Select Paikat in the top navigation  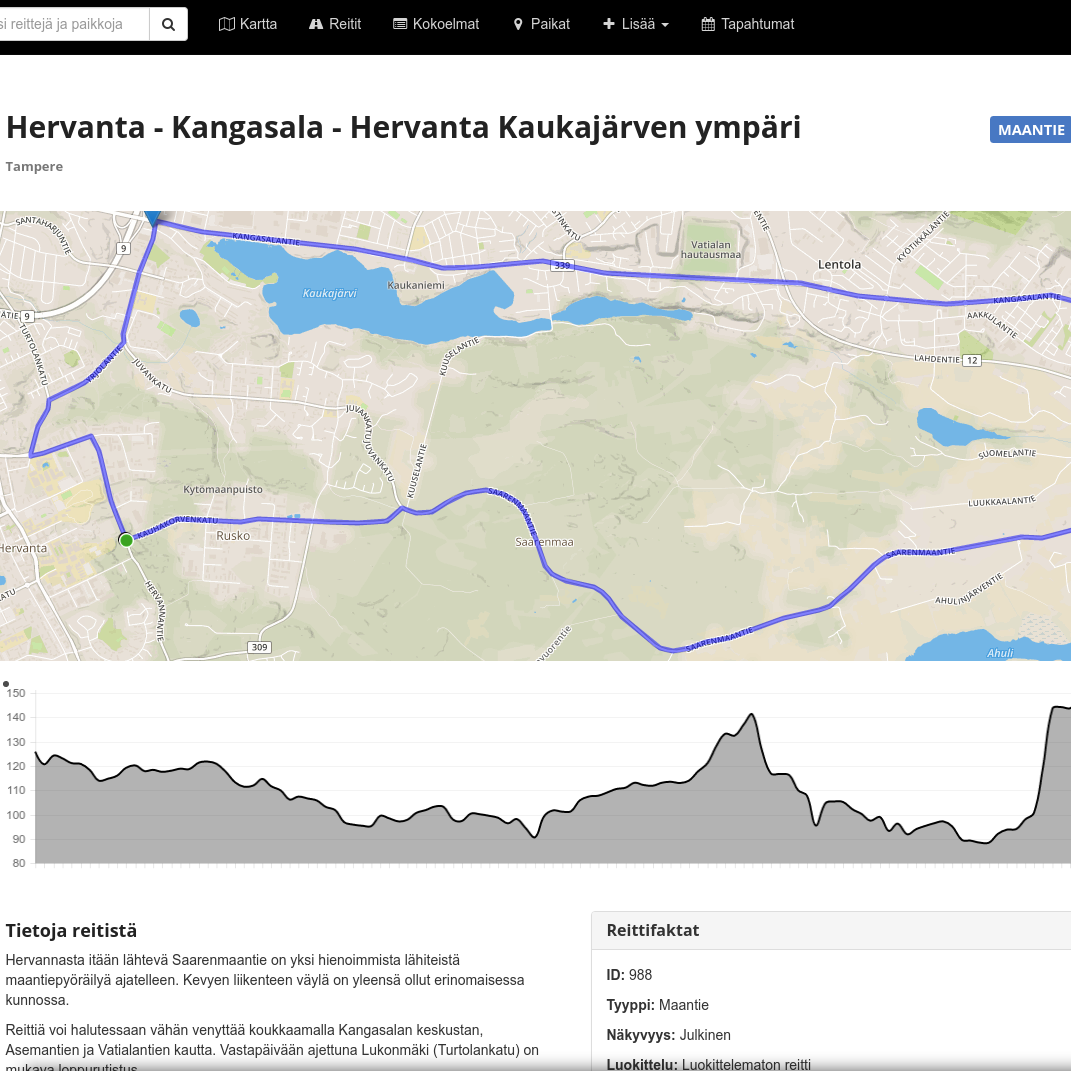tap(541, 24)
